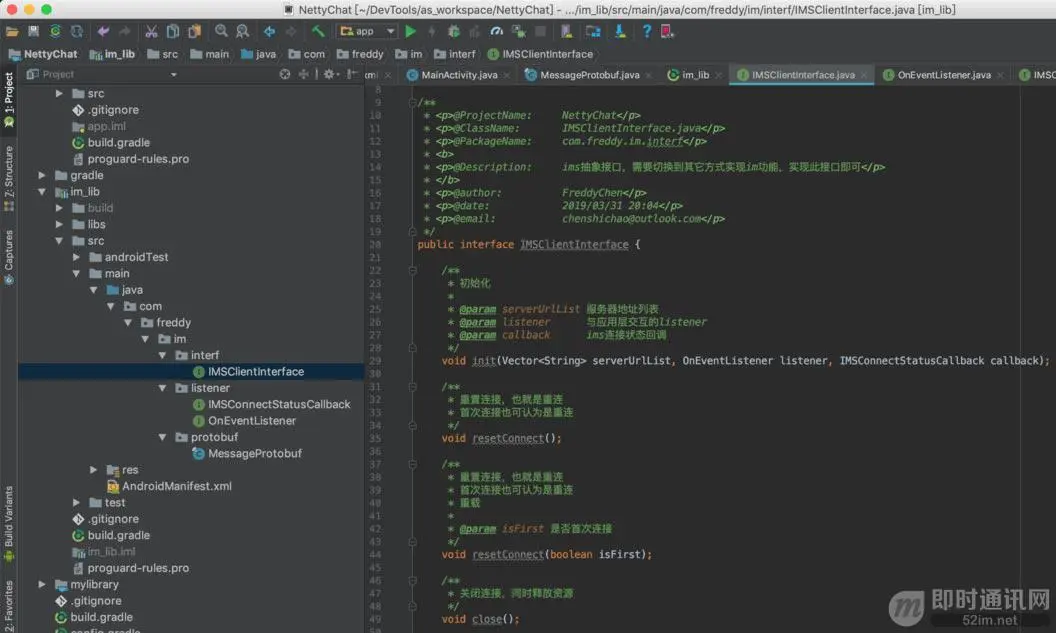This screenshot has height=633, width=1056.
Task: Click the Save All toolbar icon
Action: (x=34, y=31)
